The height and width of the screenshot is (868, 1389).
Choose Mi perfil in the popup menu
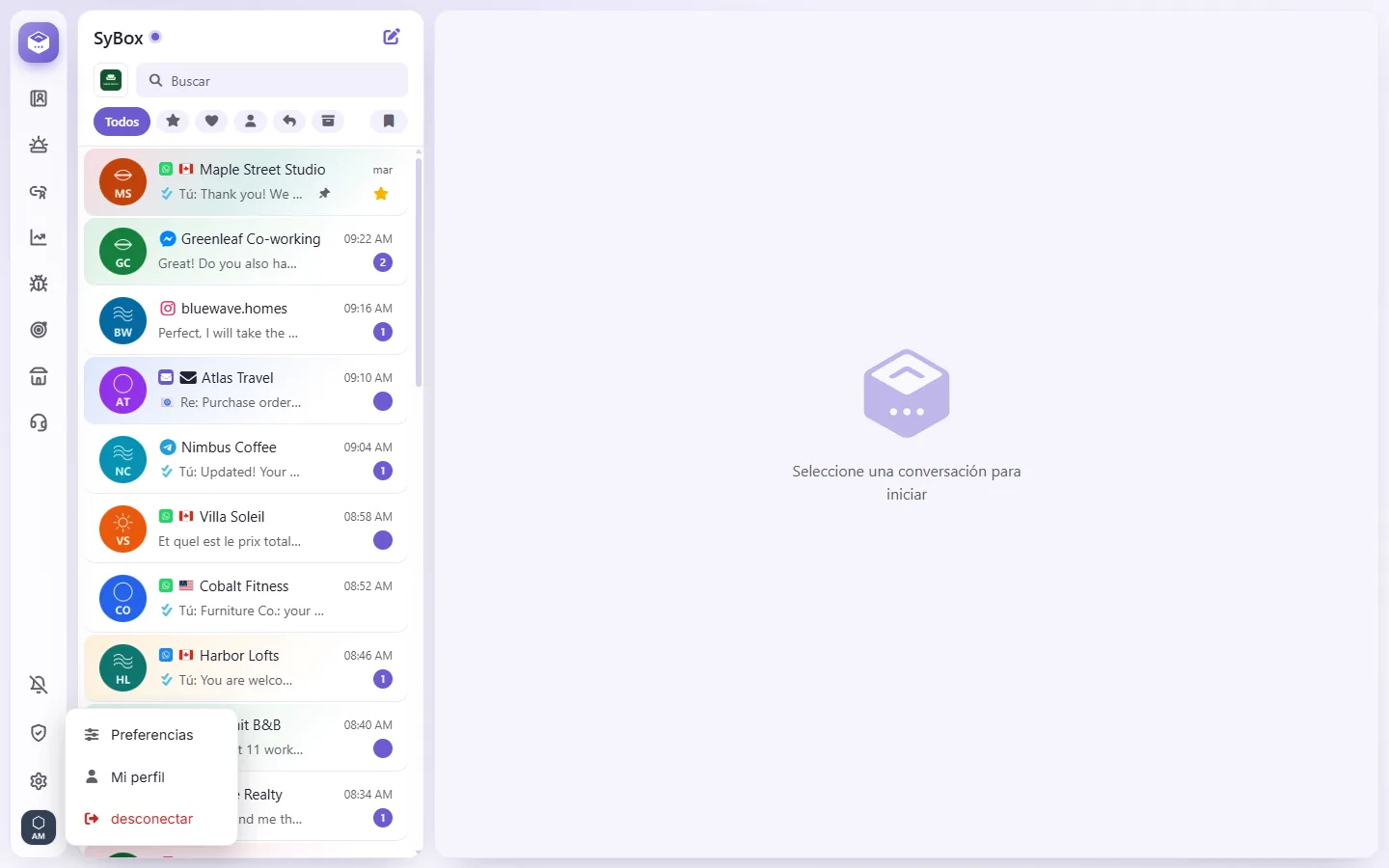coord(151,777)
